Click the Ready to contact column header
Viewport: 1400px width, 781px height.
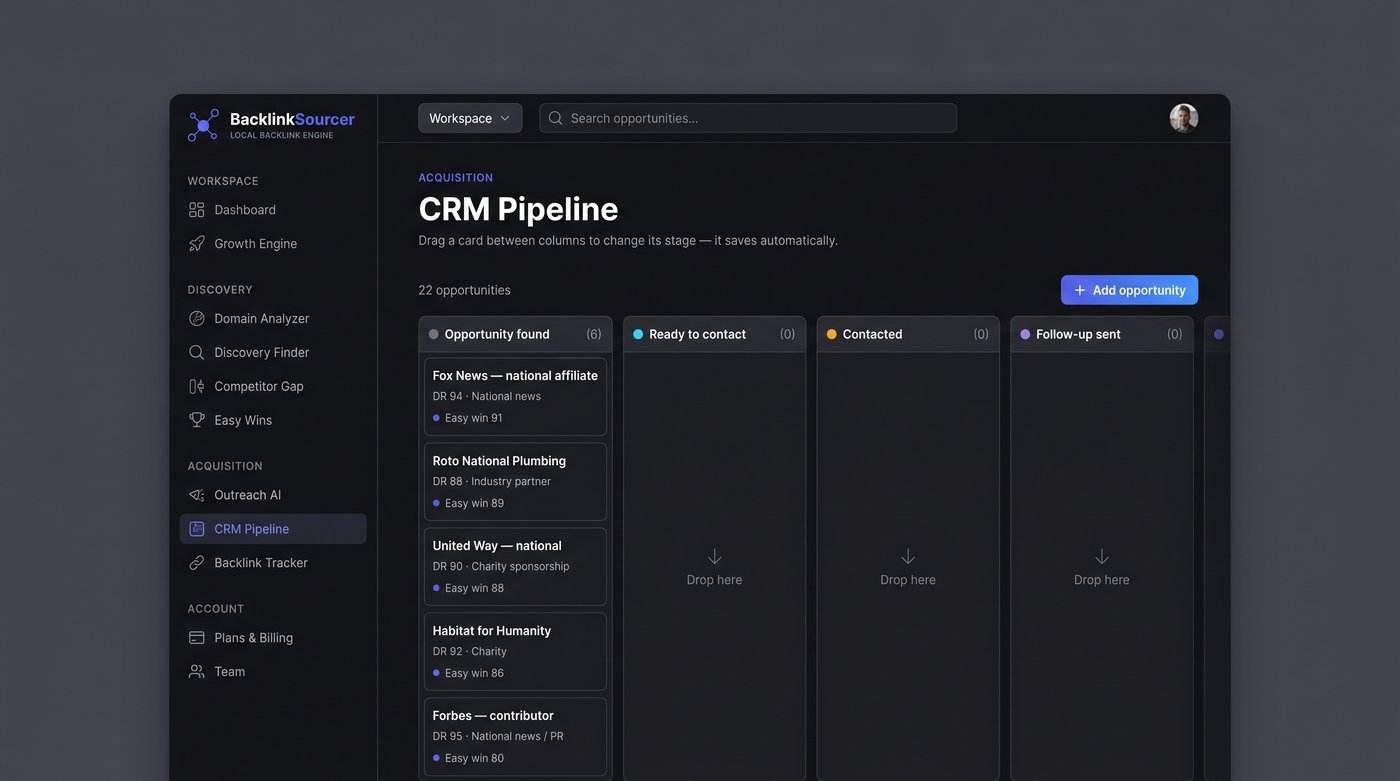point(714,335)
